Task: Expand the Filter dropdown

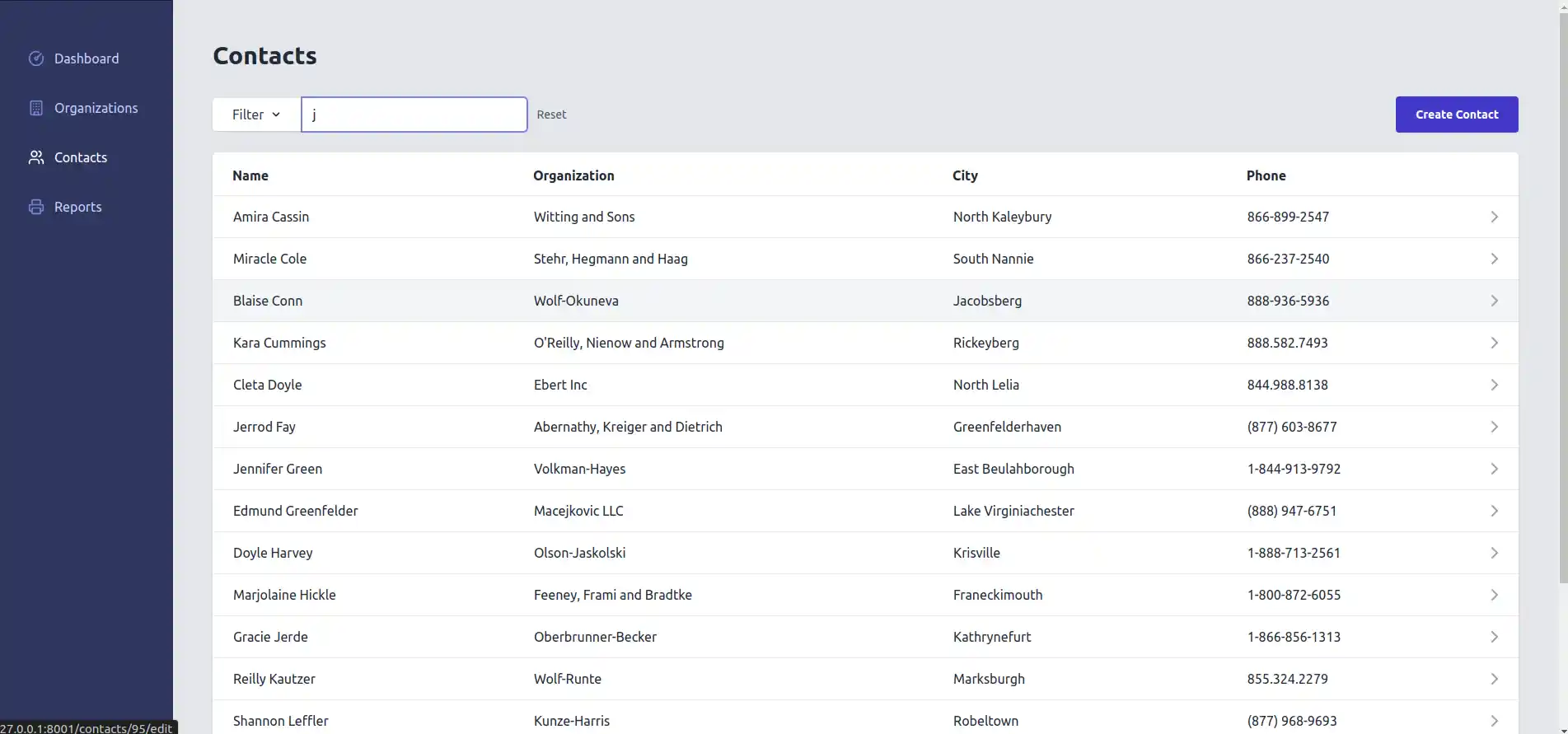Action: tap(256, 115)
